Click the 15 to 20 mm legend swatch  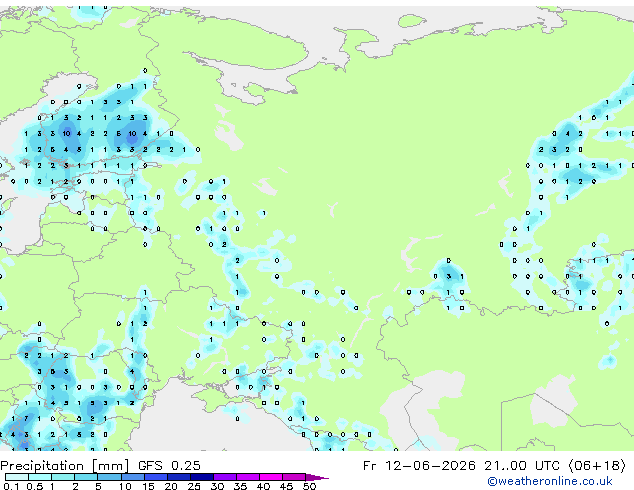point(155,477)
